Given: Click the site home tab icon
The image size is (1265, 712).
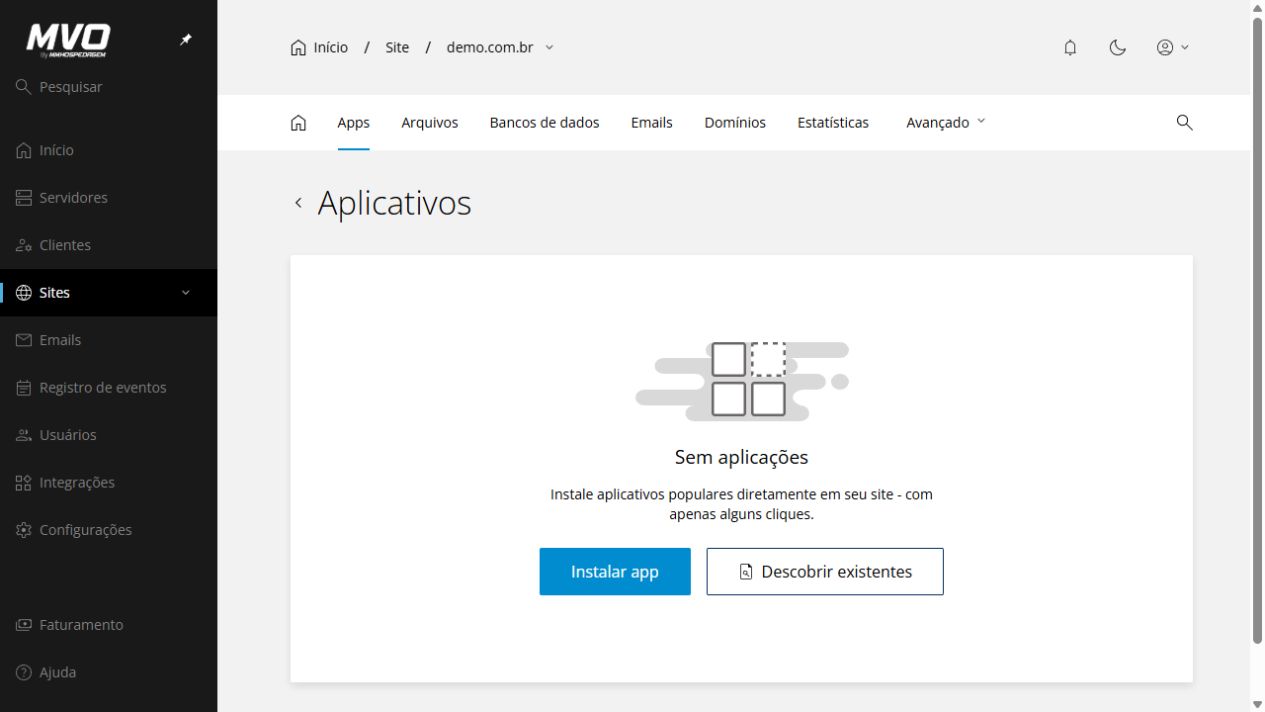Looking at the screenshot, I should coord(298,123).
